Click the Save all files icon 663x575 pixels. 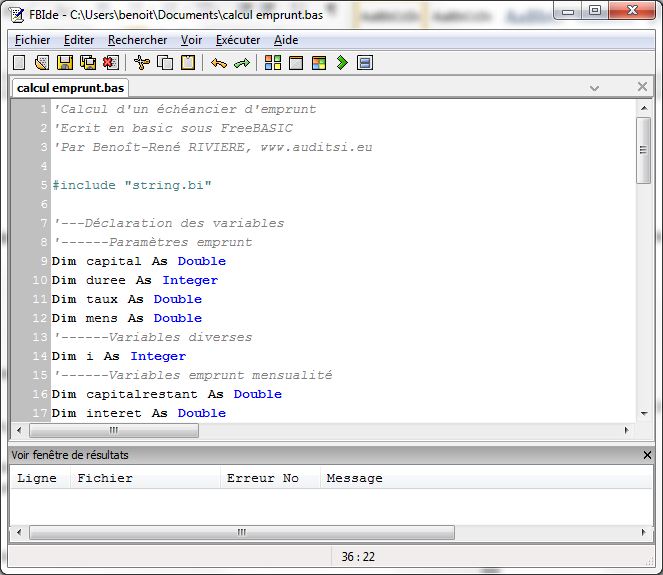pos(88,63)
